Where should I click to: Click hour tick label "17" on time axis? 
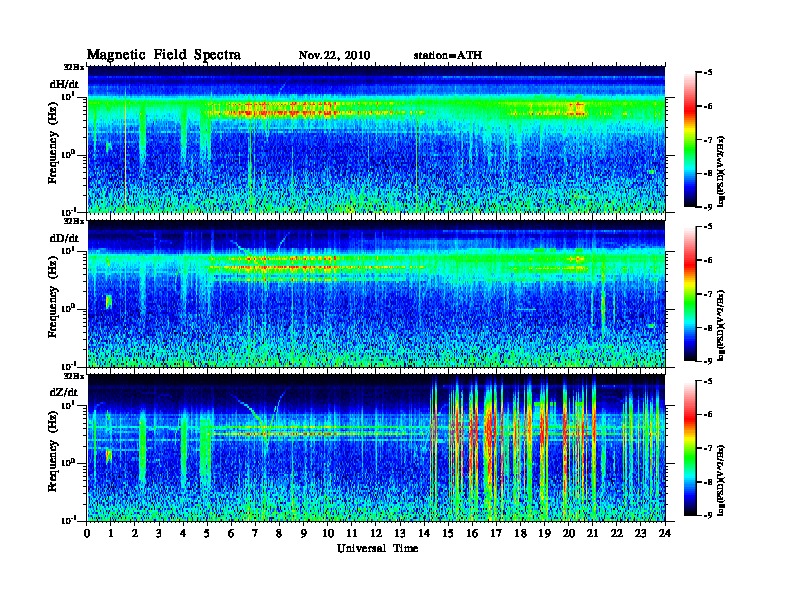pyautogui.click(x=497, y=533)
